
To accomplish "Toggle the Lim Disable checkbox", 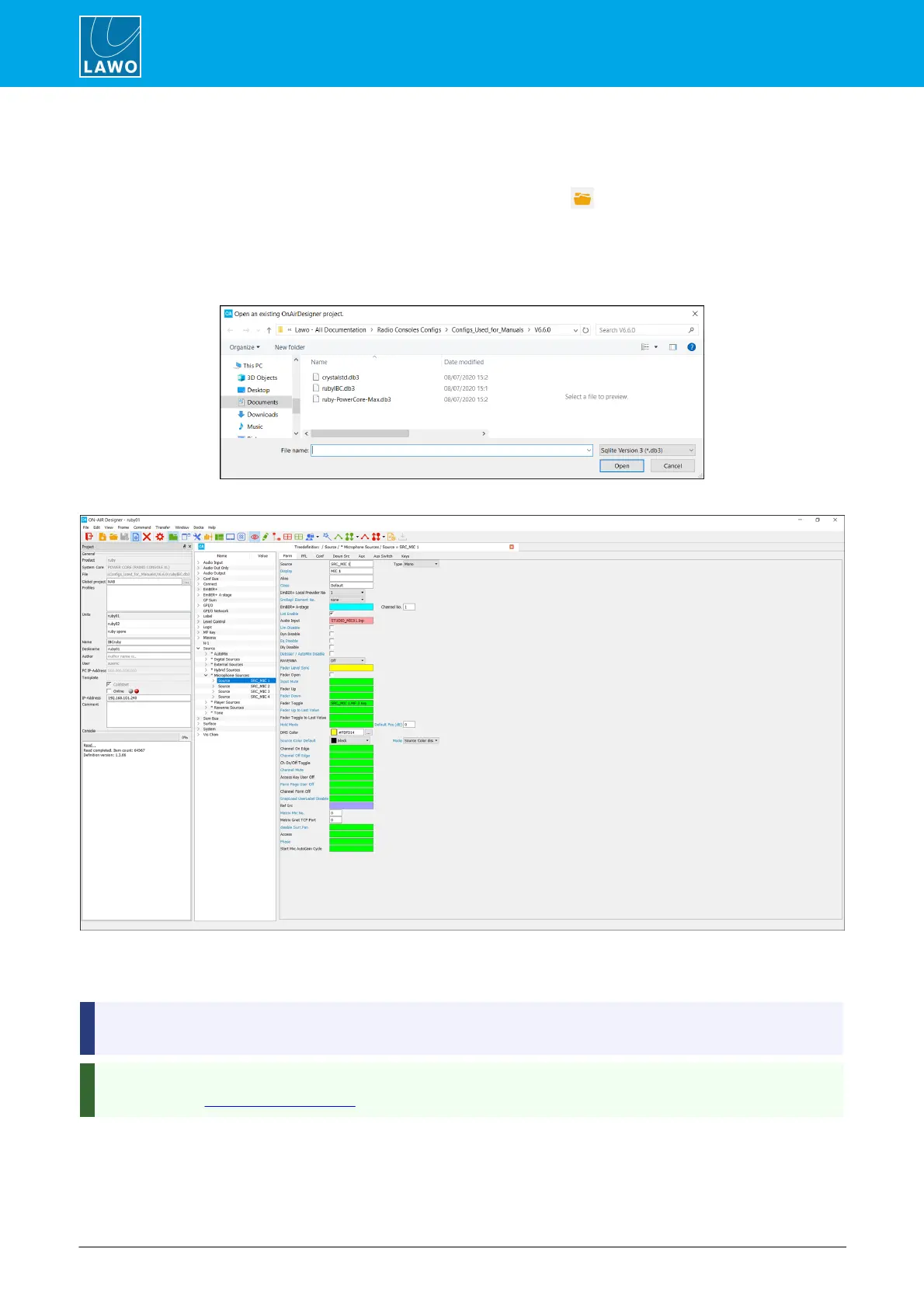I will pyautogui.click(x=332, y=628).
